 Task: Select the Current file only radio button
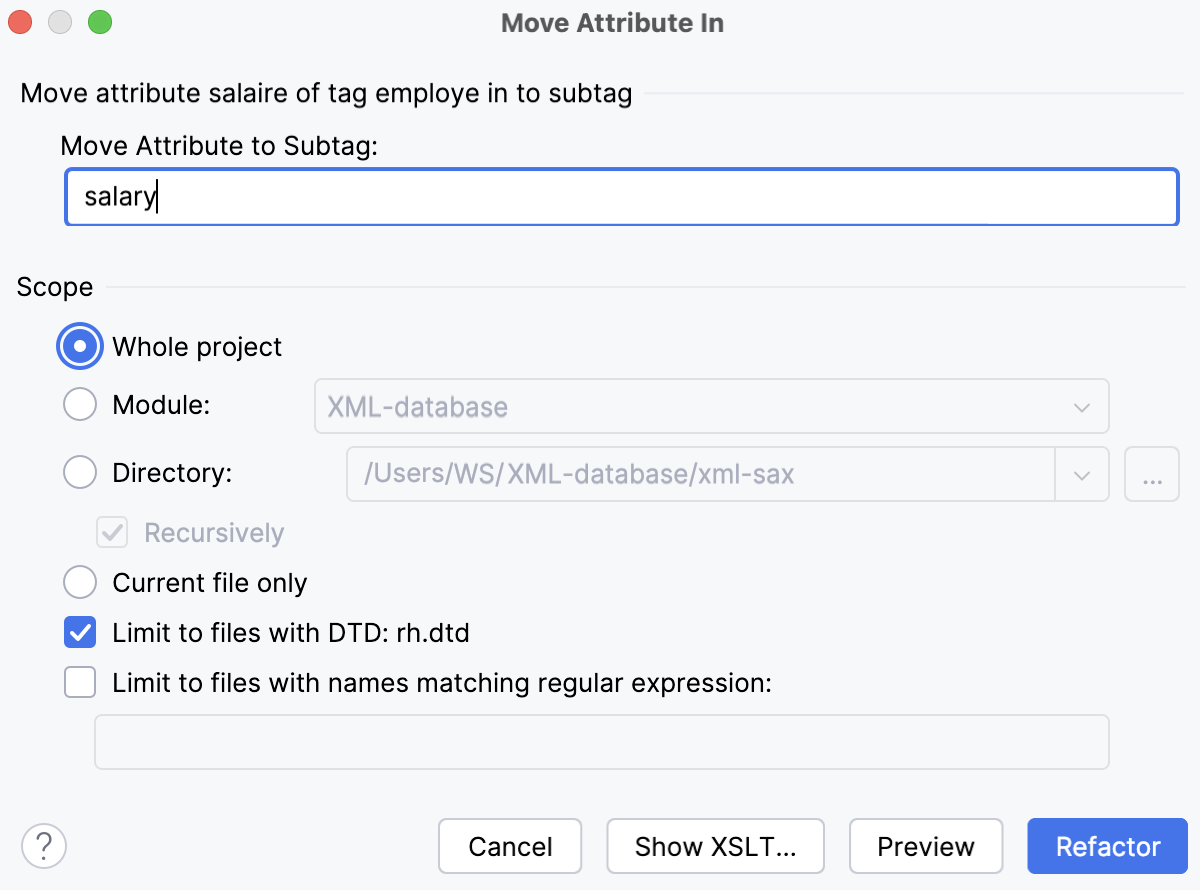[79, 582]
